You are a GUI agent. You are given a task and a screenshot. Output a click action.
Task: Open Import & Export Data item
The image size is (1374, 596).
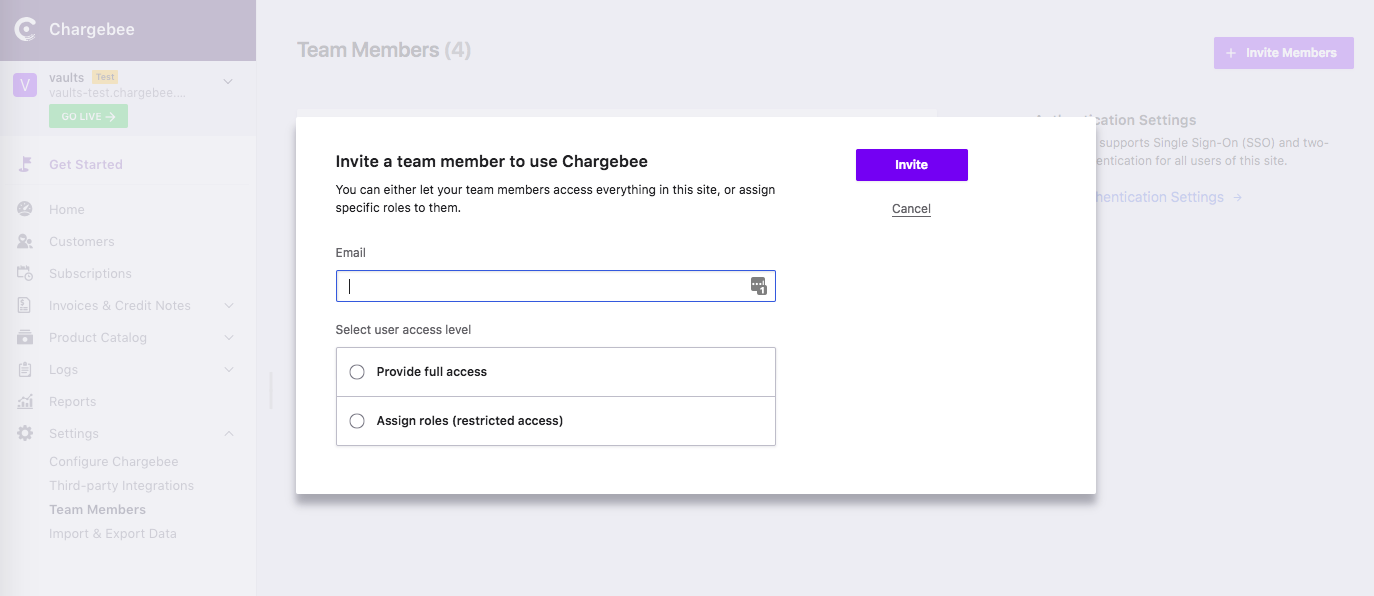(x=112, y=534)
